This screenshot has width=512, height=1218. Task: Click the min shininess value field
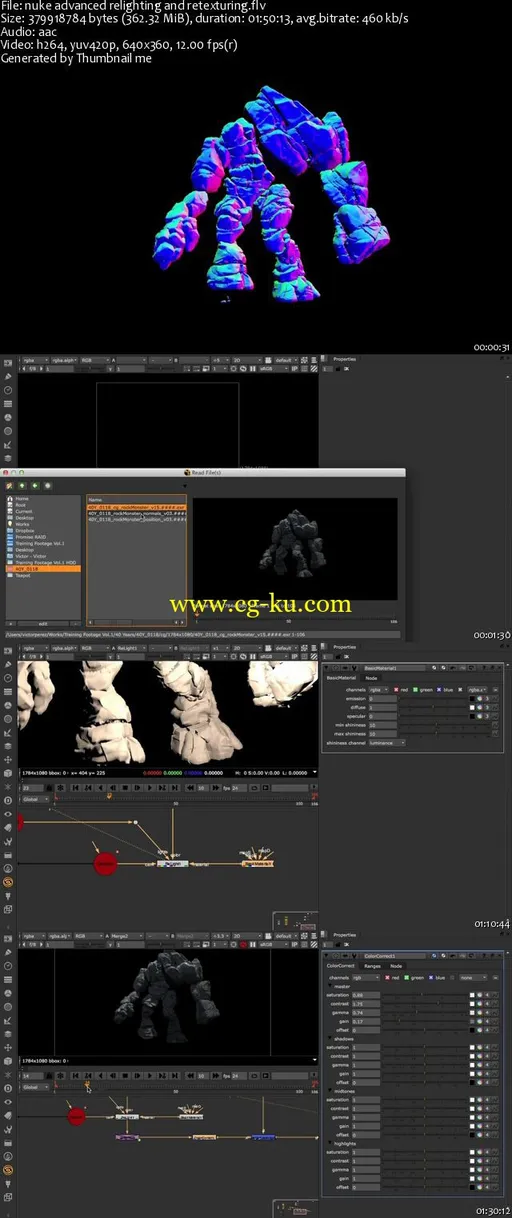pos(383,725)
